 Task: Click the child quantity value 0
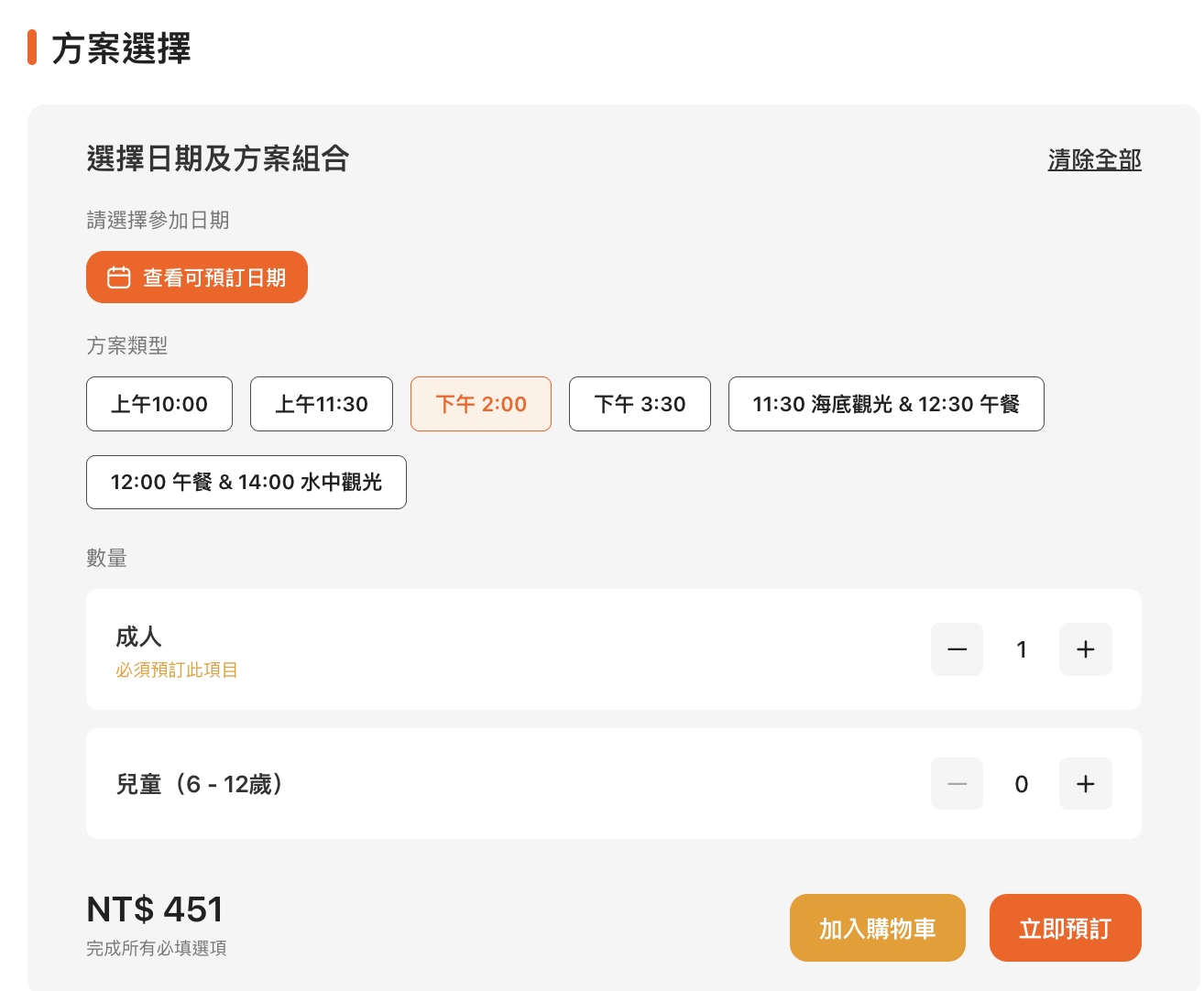tap(1022, 784)
